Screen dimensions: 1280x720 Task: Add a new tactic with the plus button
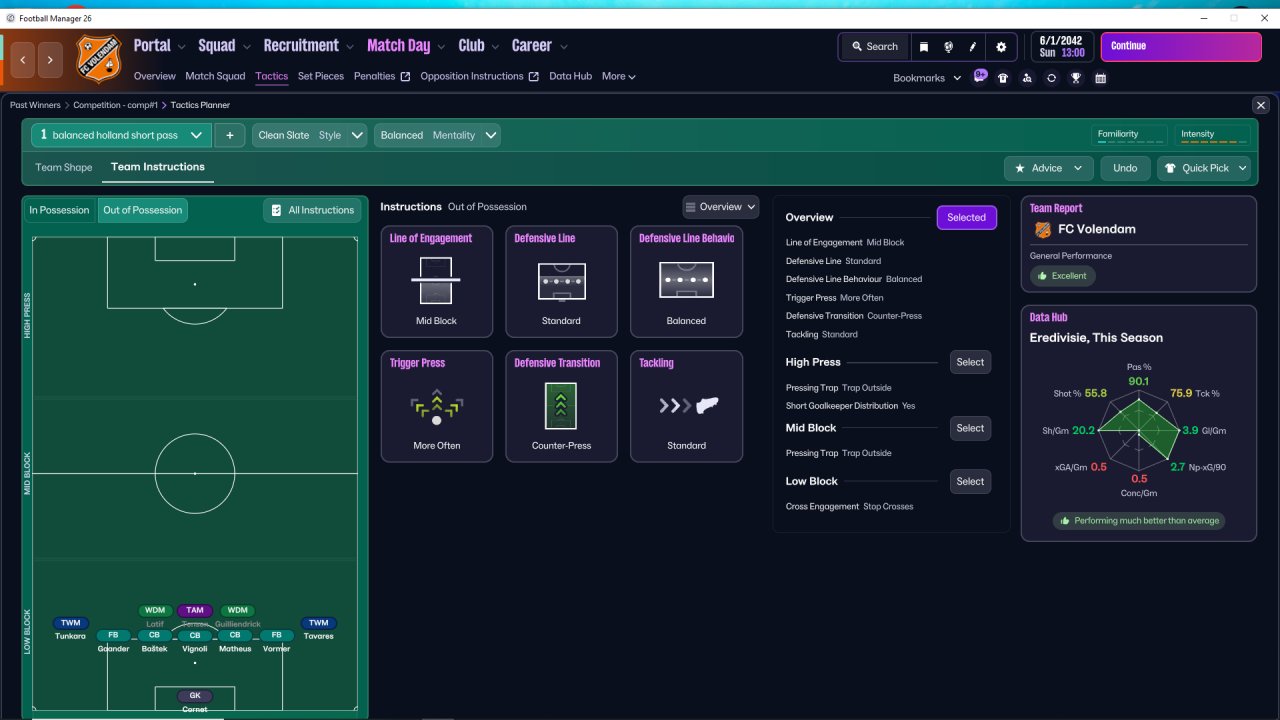point(230,135)
